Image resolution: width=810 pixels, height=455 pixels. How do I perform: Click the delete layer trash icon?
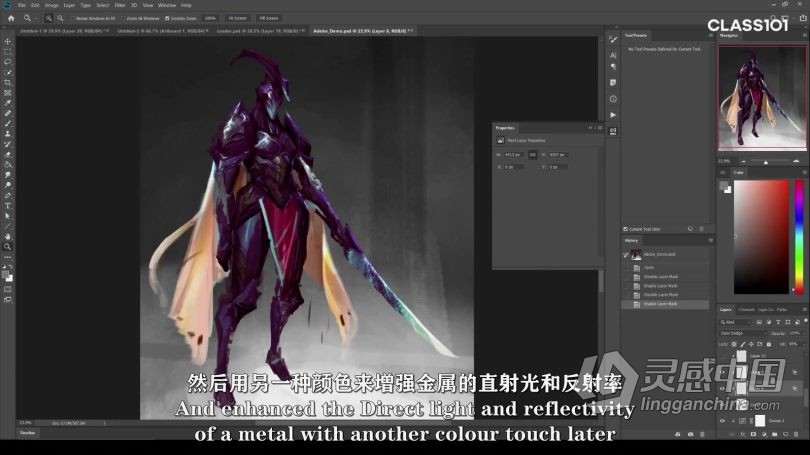[x=796, y=434]
